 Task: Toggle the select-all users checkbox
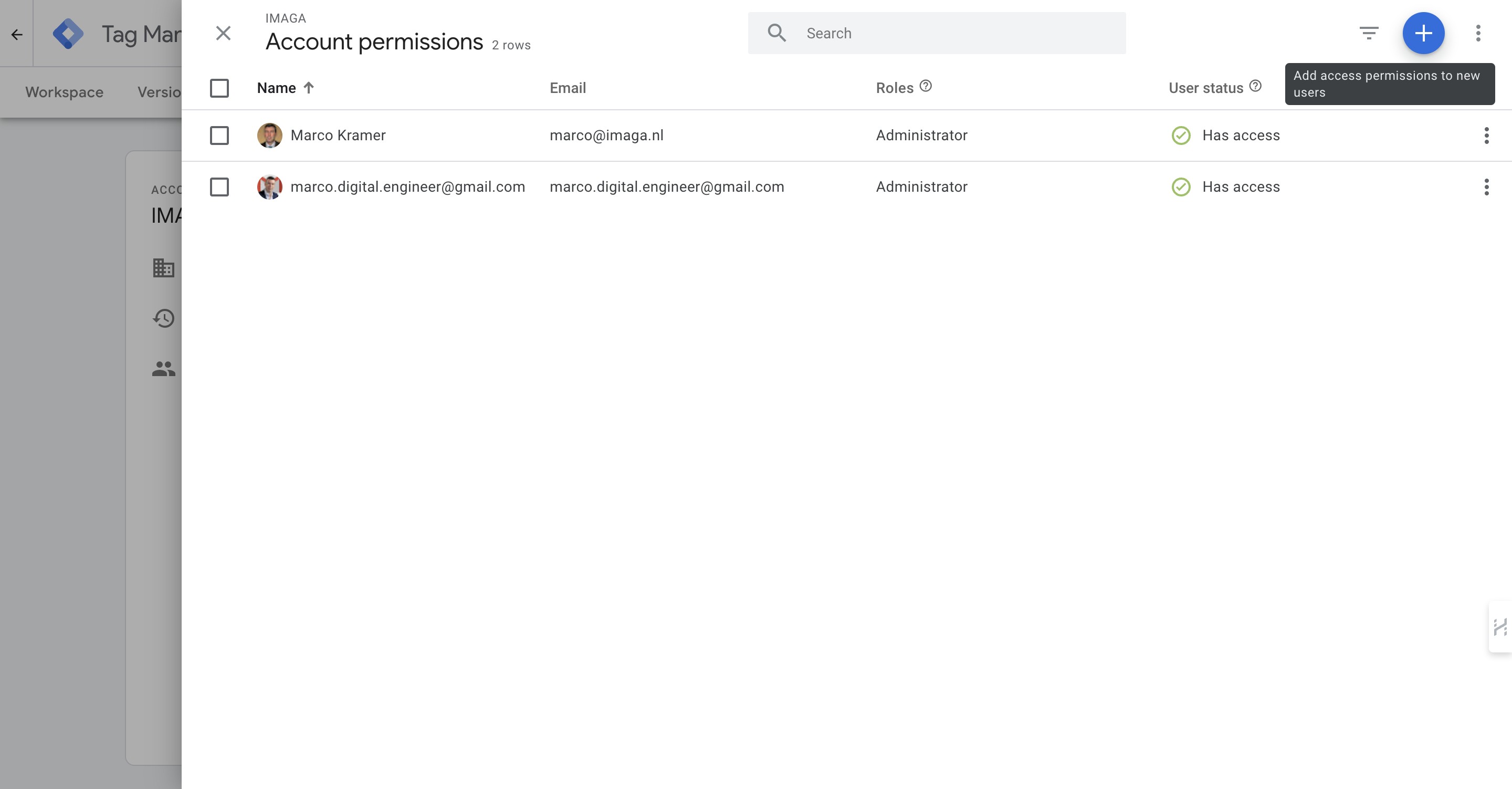tap(219, 88)
